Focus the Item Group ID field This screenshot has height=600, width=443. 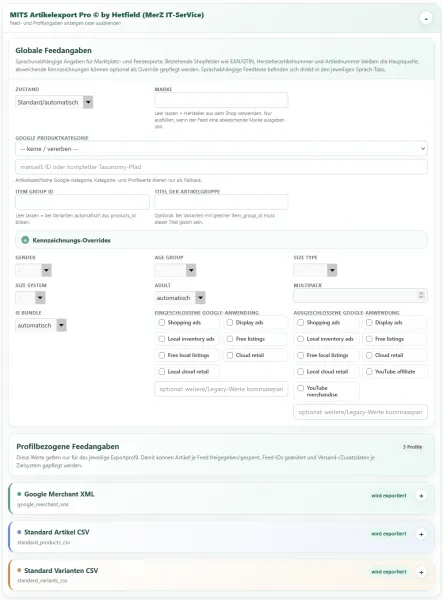click(82, 202)
